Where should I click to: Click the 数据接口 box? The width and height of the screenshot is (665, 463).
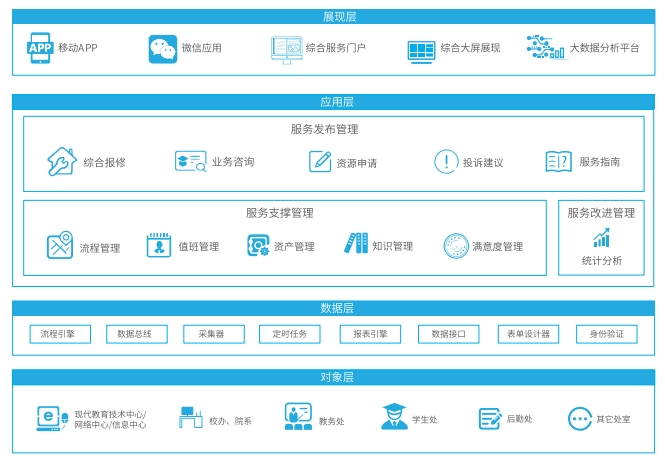pos(449,334)
